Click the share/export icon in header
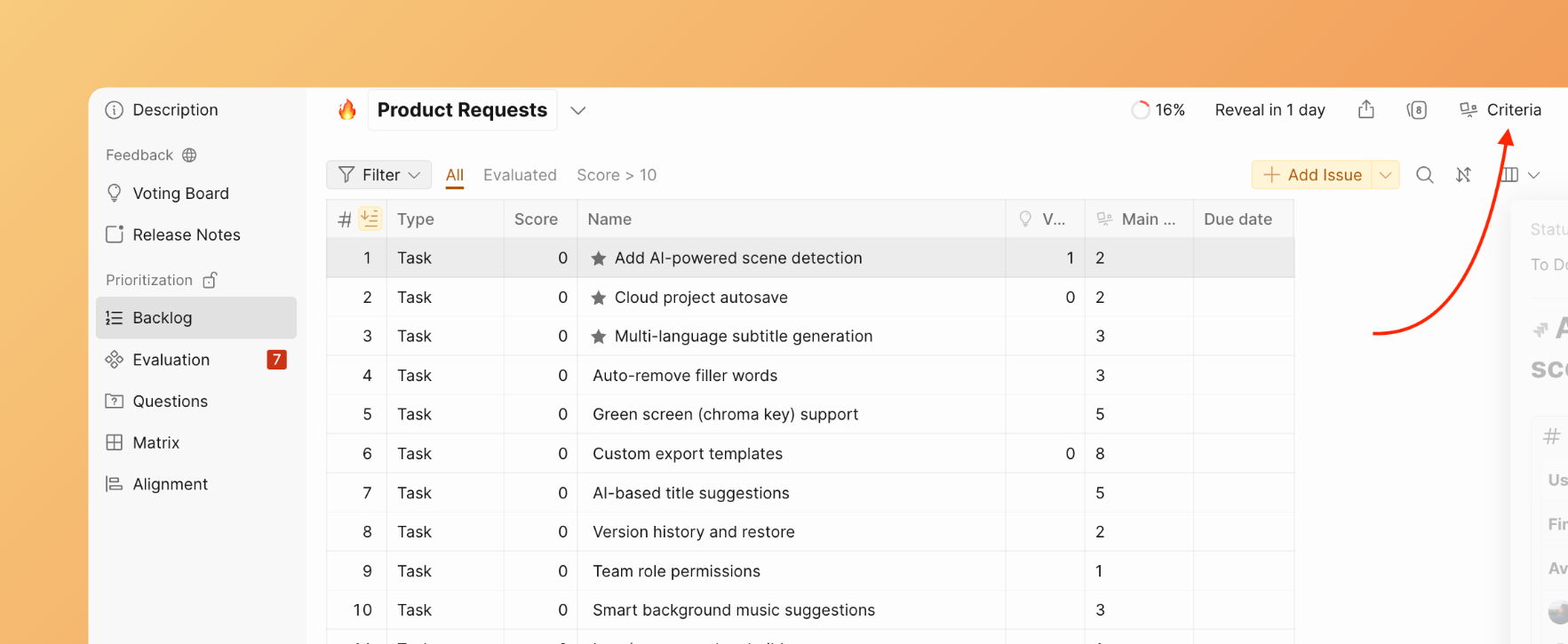Viewport: 1568px width, 644px height. pos(1366,109)
